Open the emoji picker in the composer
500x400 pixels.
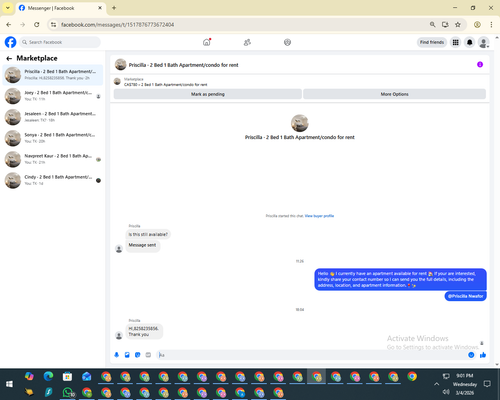471,355
